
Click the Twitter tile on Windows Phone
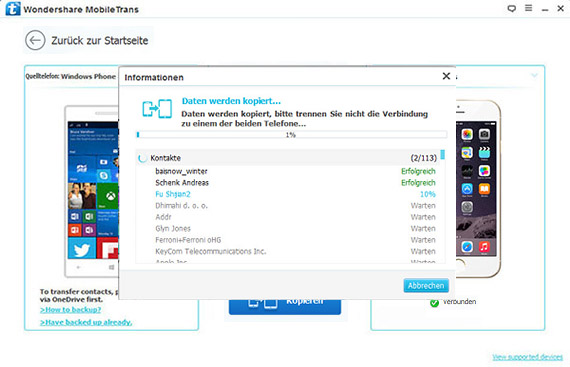tap(82, 248)
